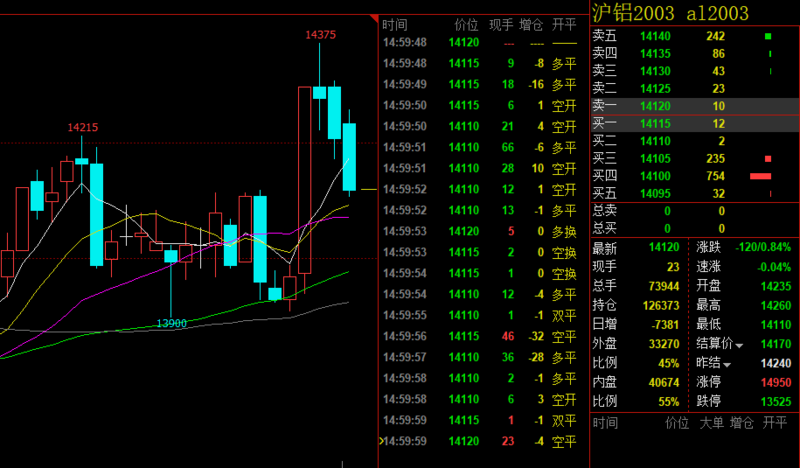
Task: Click the 总手 value 73944
Action: tap(664, 286)
